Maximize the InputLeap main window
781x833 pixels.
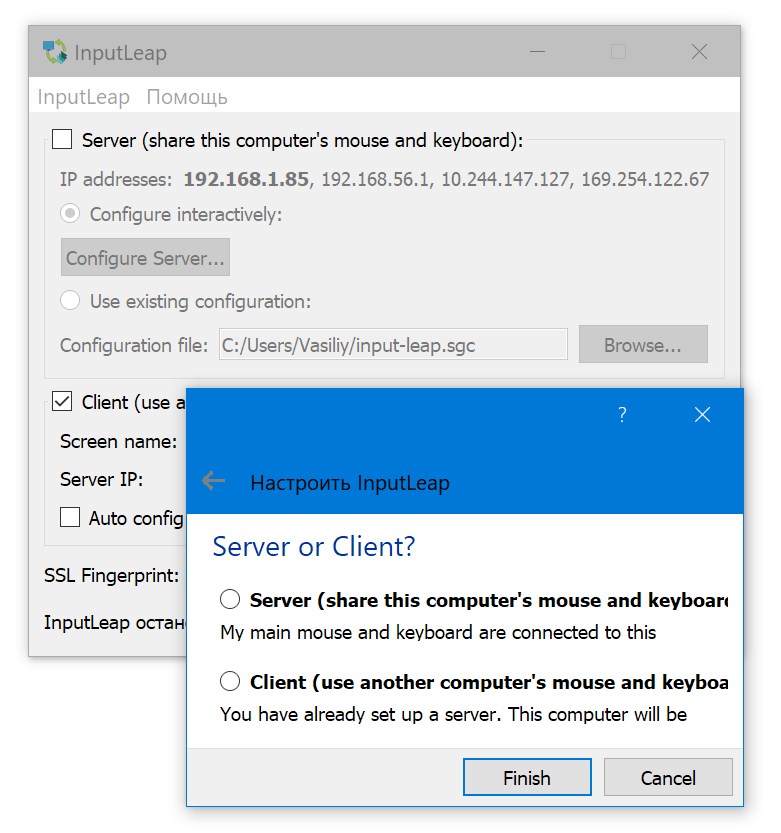coord(618,52)
